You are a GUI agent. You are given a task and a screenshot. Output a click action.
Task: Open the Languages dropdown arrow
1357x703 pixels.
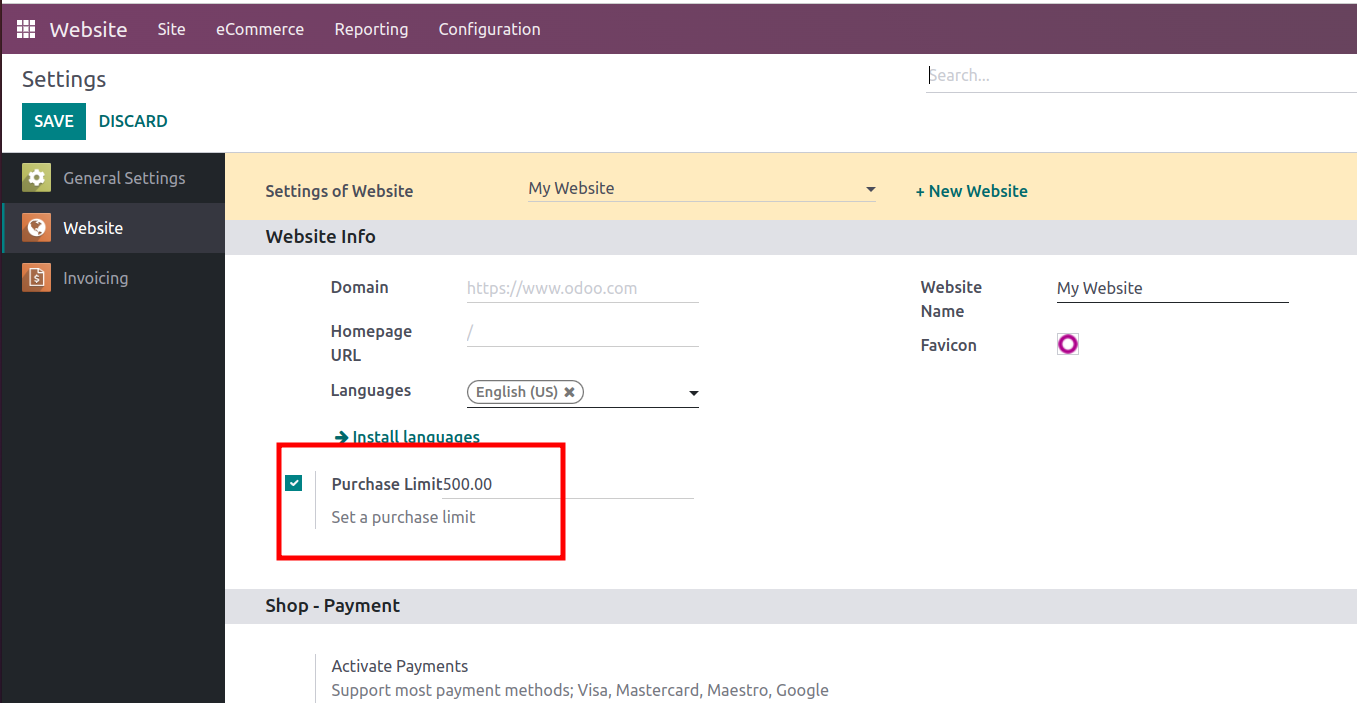[693, 393]
